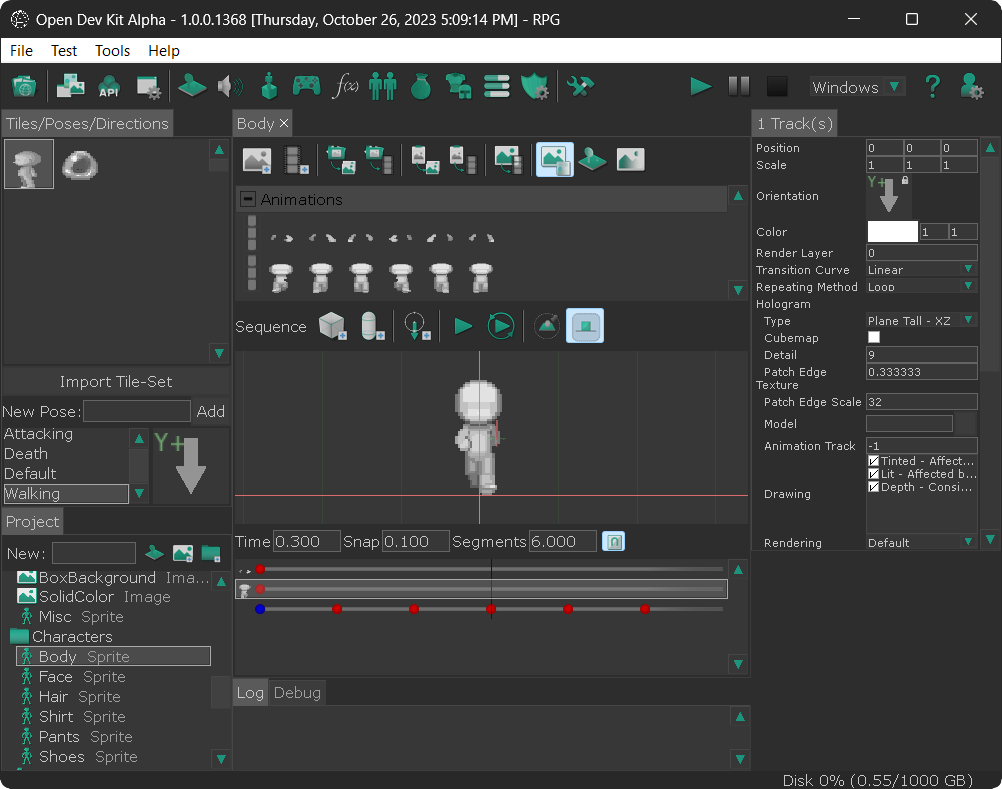Screen dimensions: 1002x789
Task: Click the Import Tile-Set button
Action: point(116,381)
